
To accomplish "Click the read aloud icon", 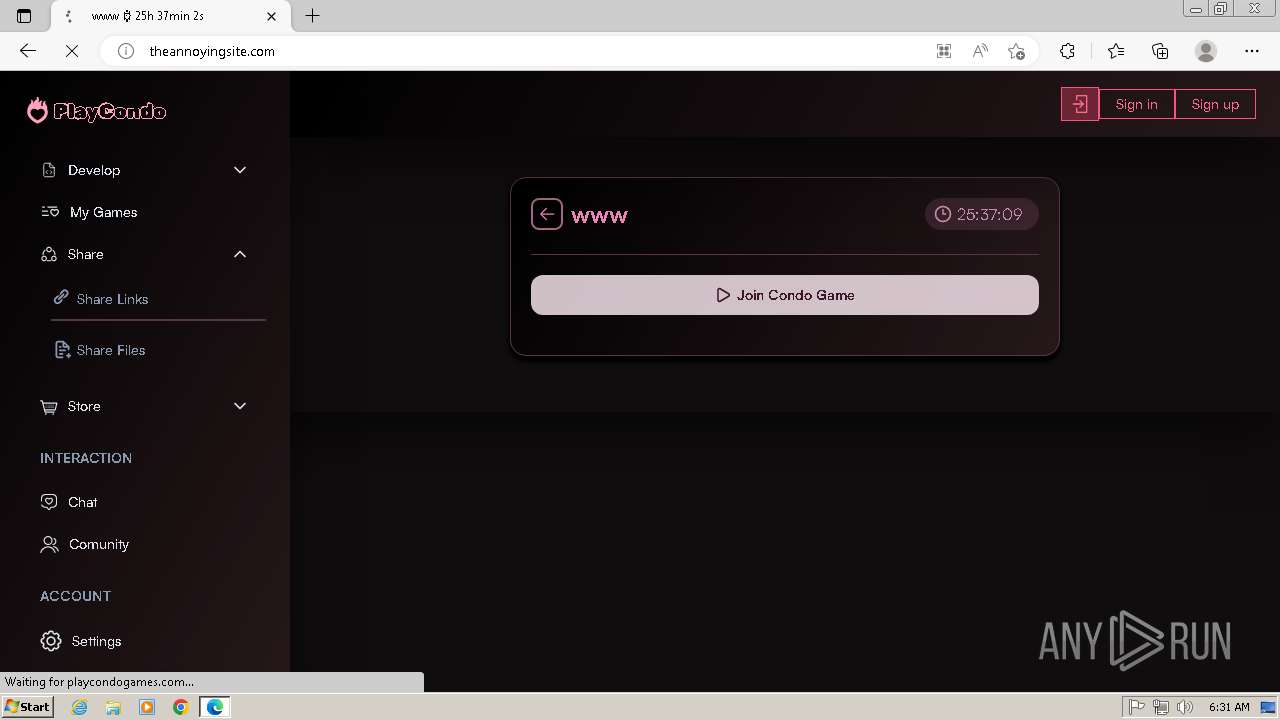I will [x=980, y=51].
